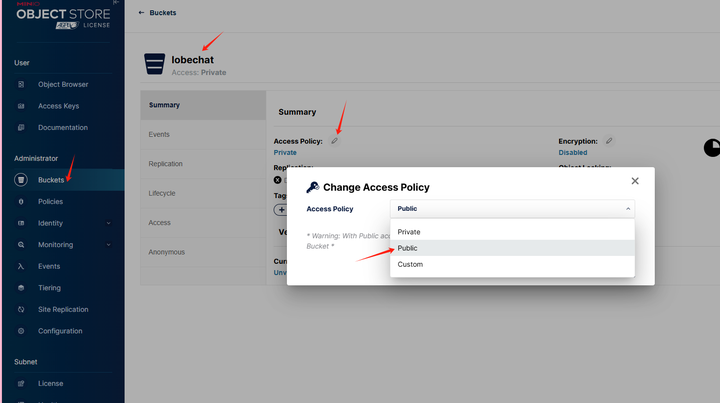This screenshot has width=720, height=403.
Task: Open Access Keys page
Action: [58, 106]
